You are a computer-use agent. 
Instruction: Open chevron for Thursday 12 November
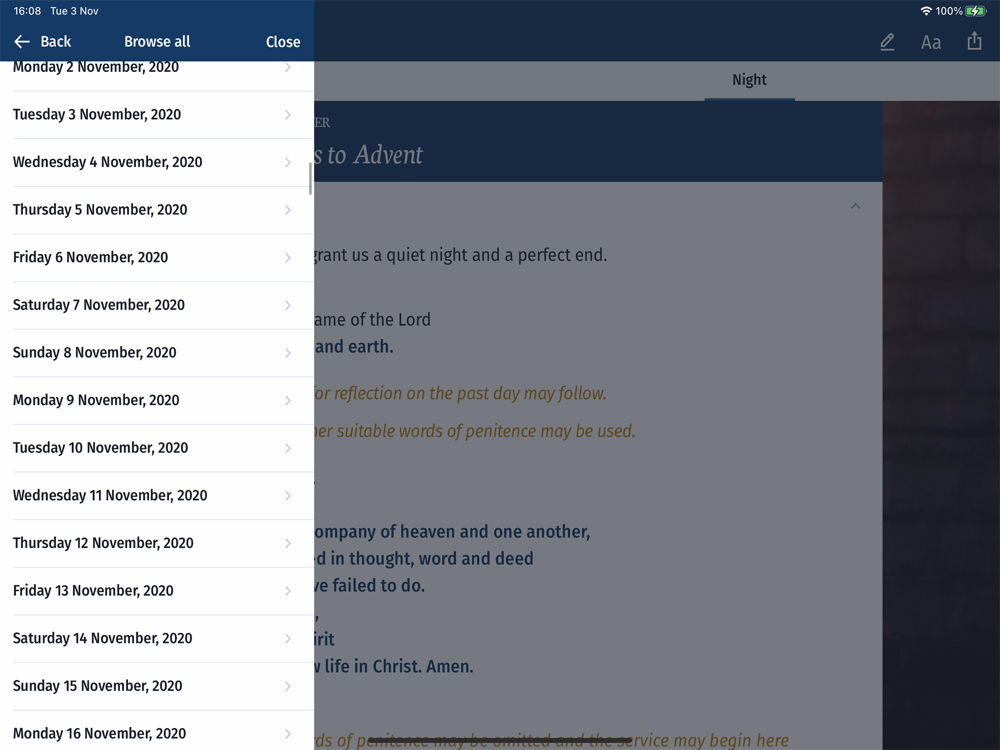click(288, 543)
